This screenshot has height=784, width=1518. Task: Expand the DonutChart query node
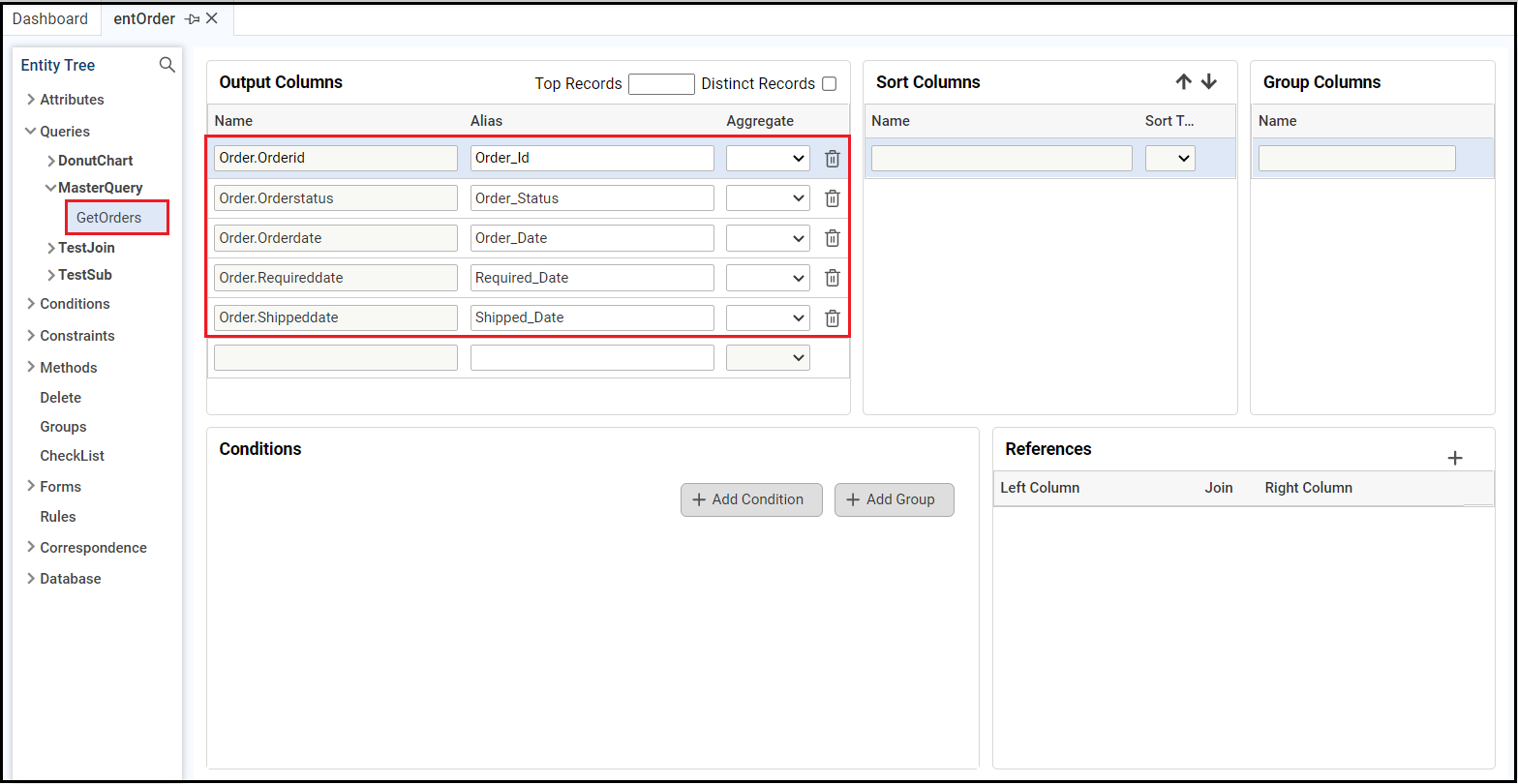coord(50,161)
